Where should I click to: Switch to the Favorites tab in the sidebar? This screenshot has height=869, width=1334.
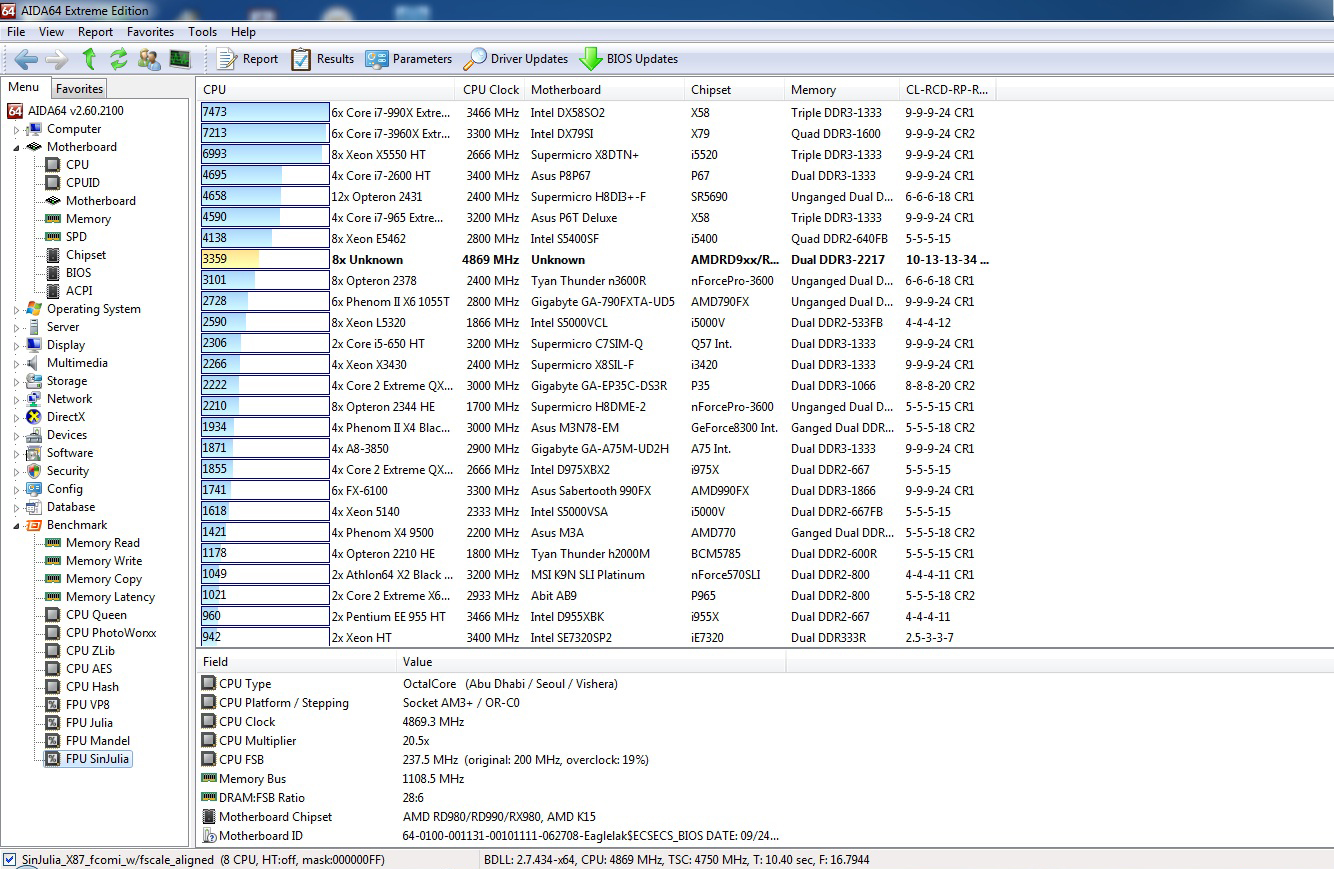79,89
